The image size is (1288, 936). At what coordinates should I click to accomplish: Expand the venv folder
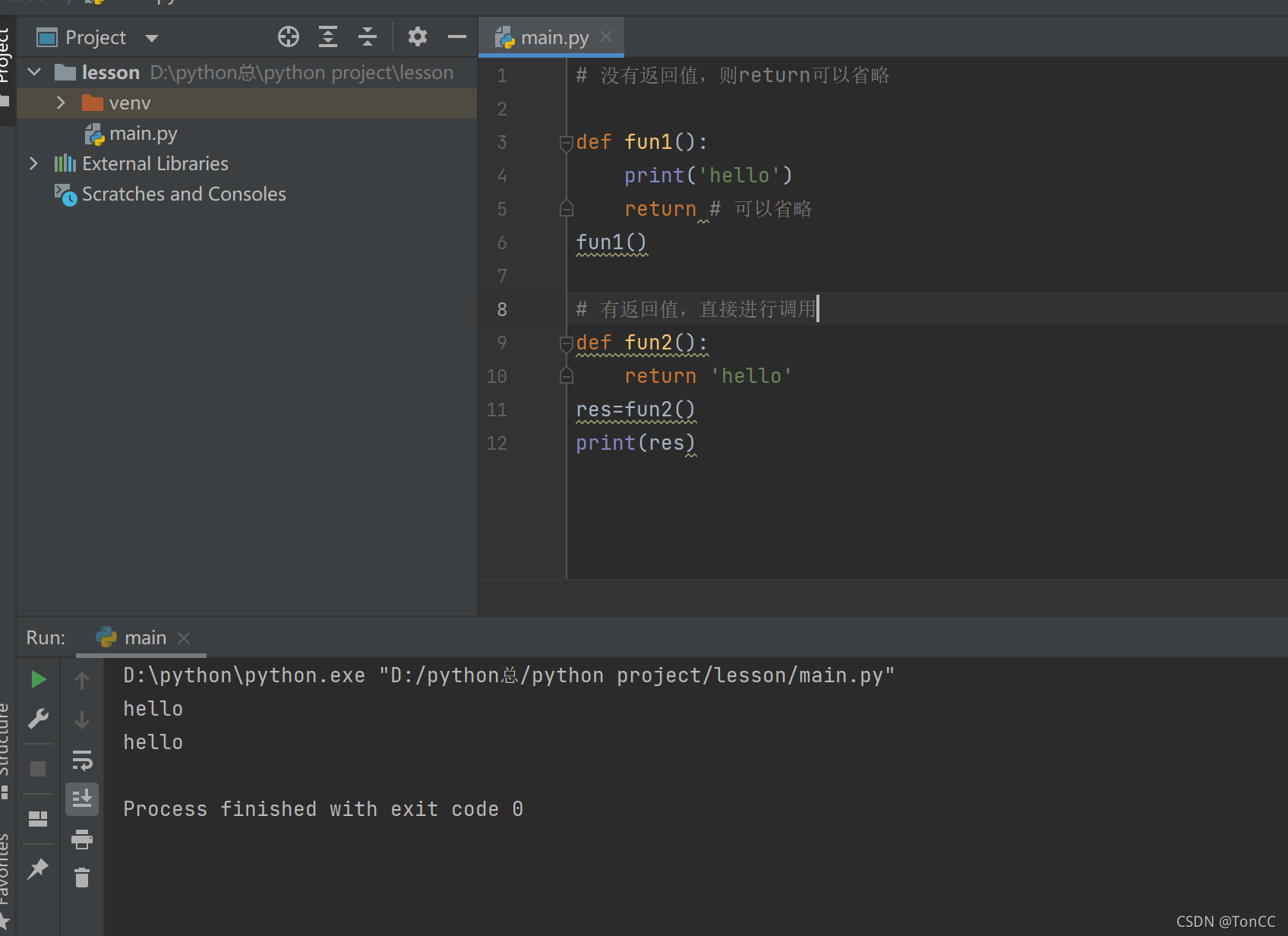(62, 103)
